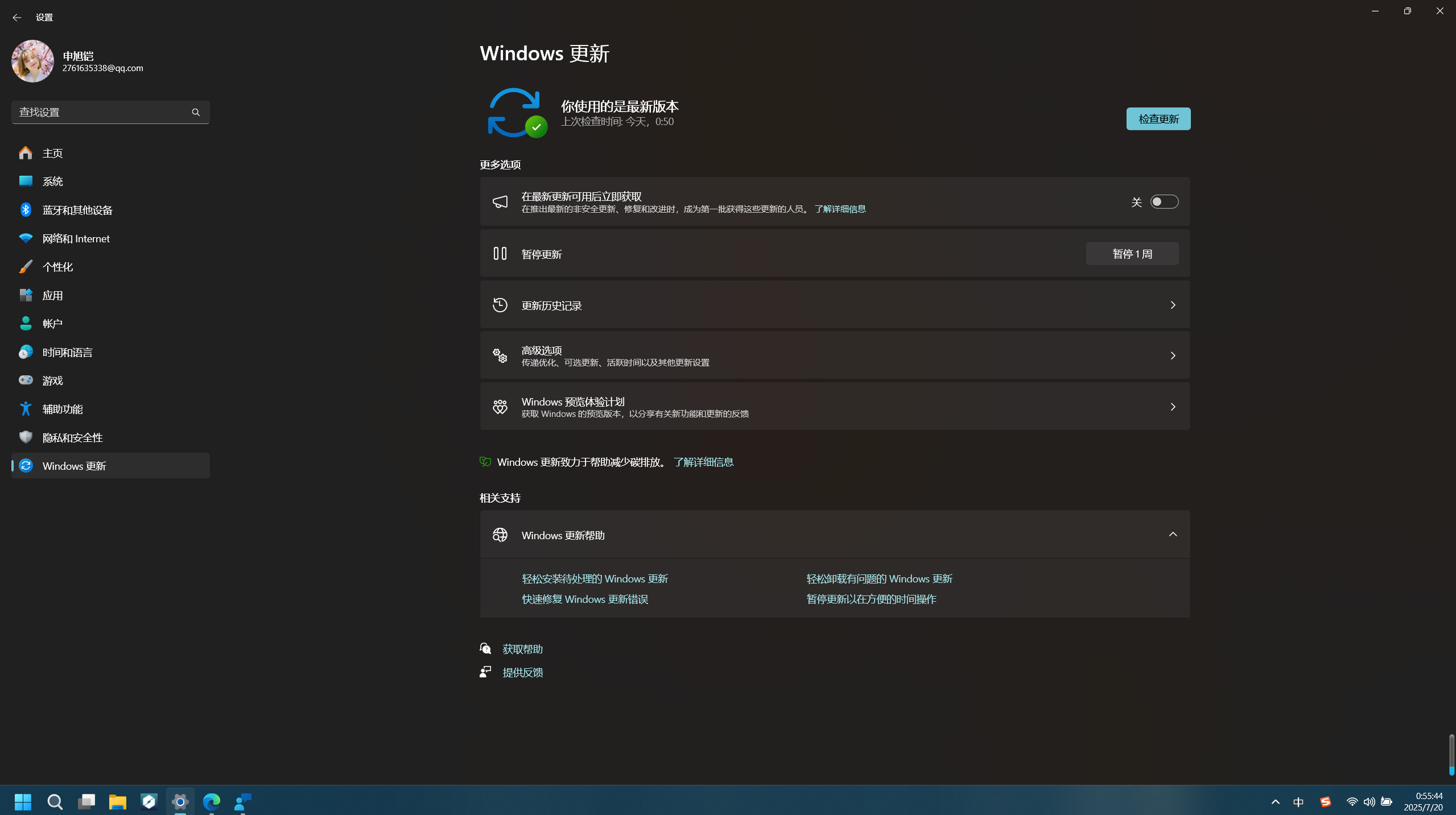Click the search magnifier in settings search box
Viewport: 1456px width, 815px height.
(196, 113)
